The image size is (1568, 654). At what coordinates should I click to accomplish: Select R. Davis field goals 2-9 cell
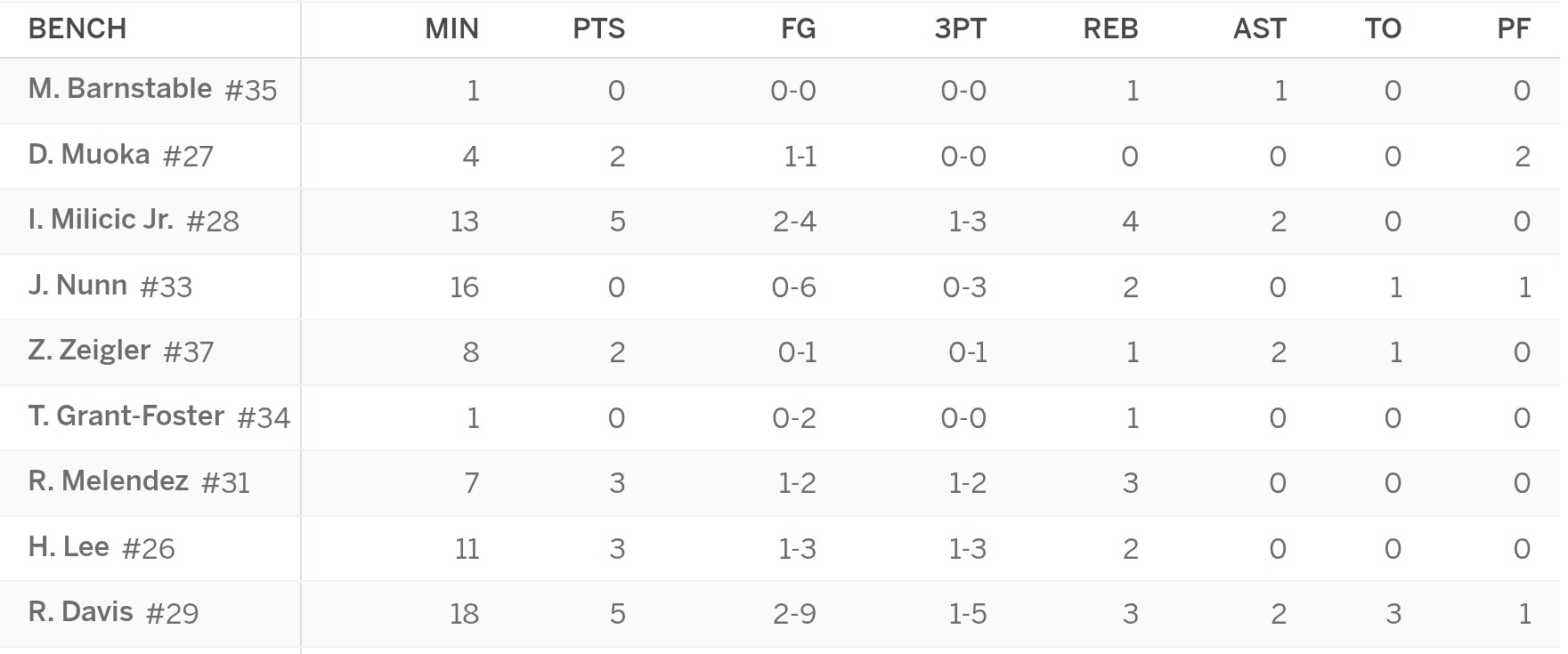click(794, 613)
